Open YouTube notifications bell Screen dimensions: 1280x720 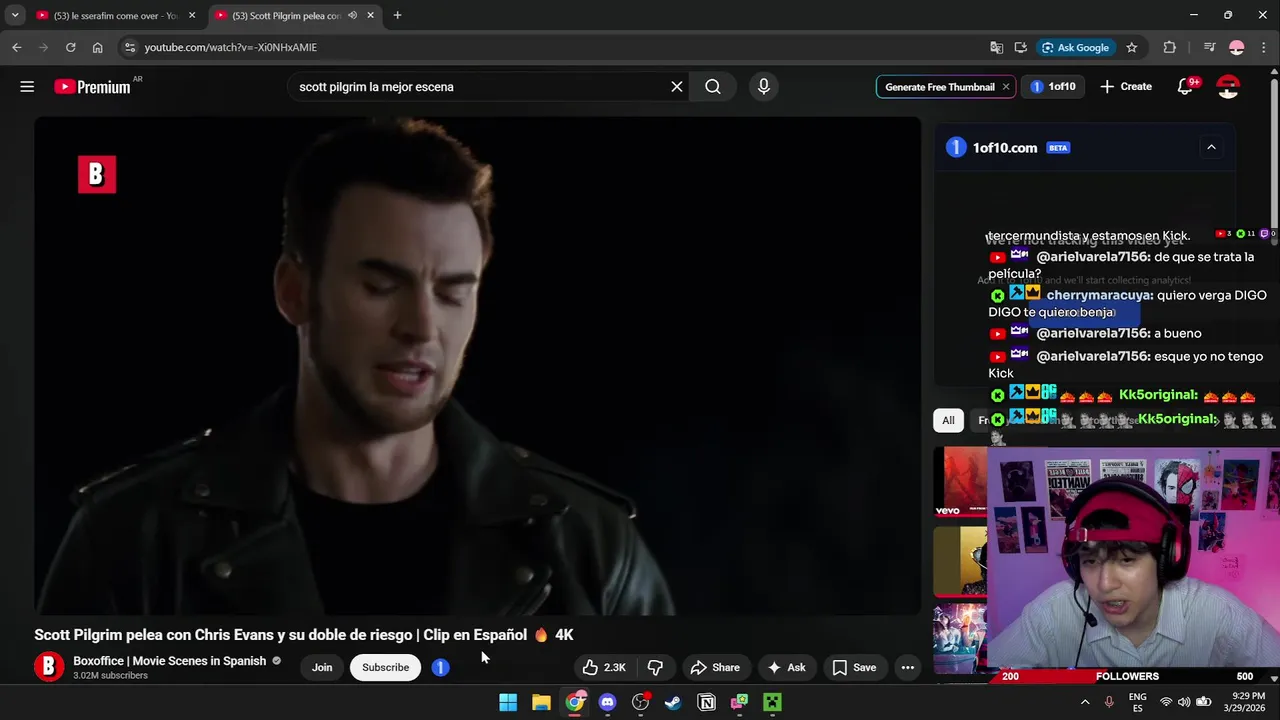[1185, 87]
